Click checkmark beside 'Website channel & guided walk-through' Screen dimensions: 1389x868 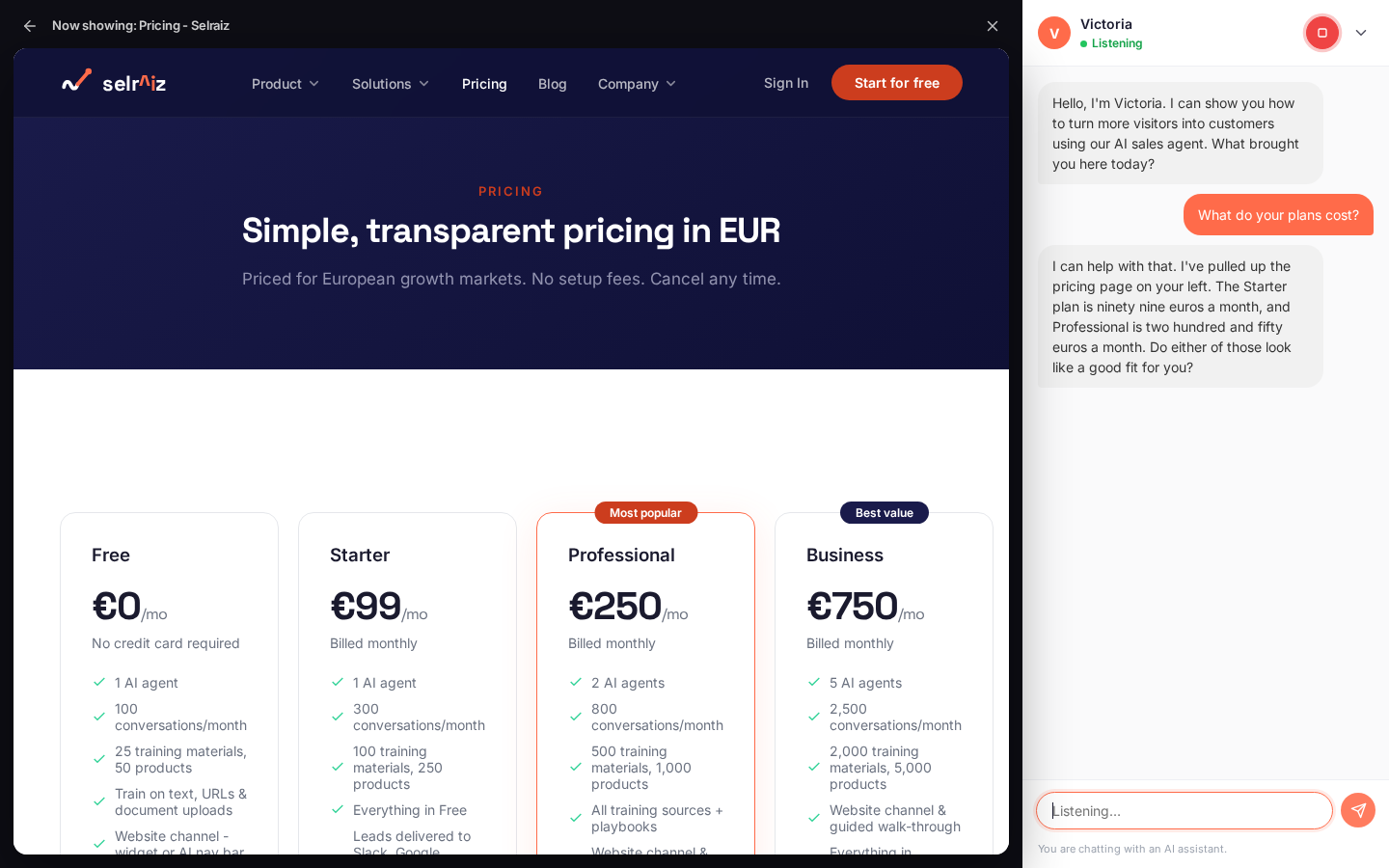(x=814, y=818)
